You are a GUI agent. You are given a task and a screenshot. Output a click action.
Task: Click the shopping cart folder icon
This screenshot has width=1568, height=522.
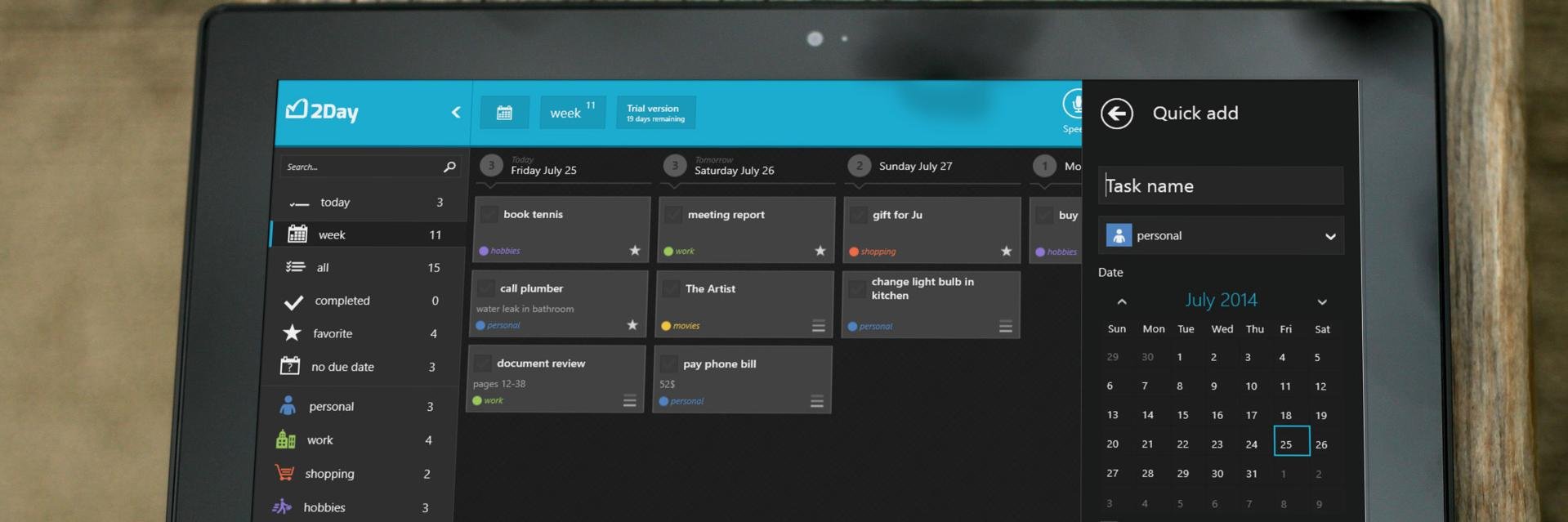pos(284,473)
